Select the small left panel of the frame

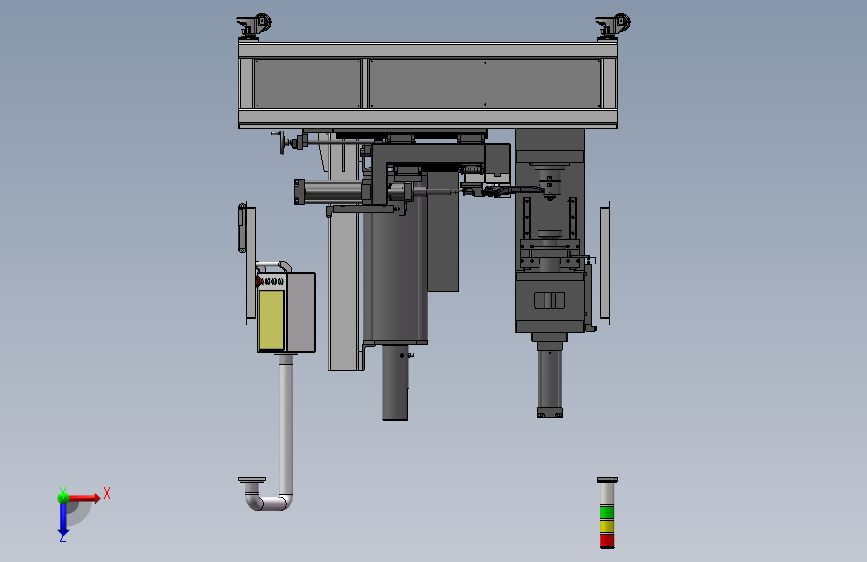[x=307, y=83]
